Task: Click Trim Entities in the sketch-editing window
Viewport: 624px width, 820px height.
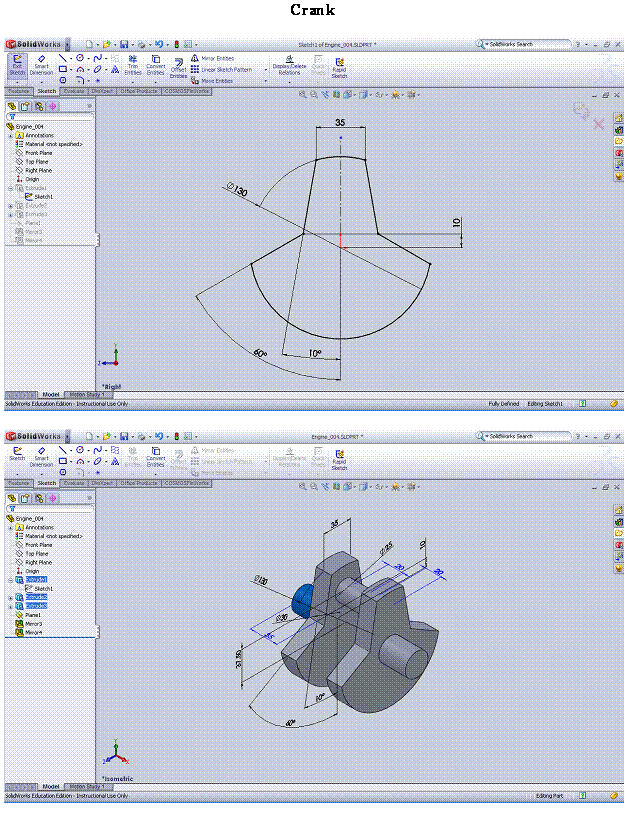Action: point(133,65)
